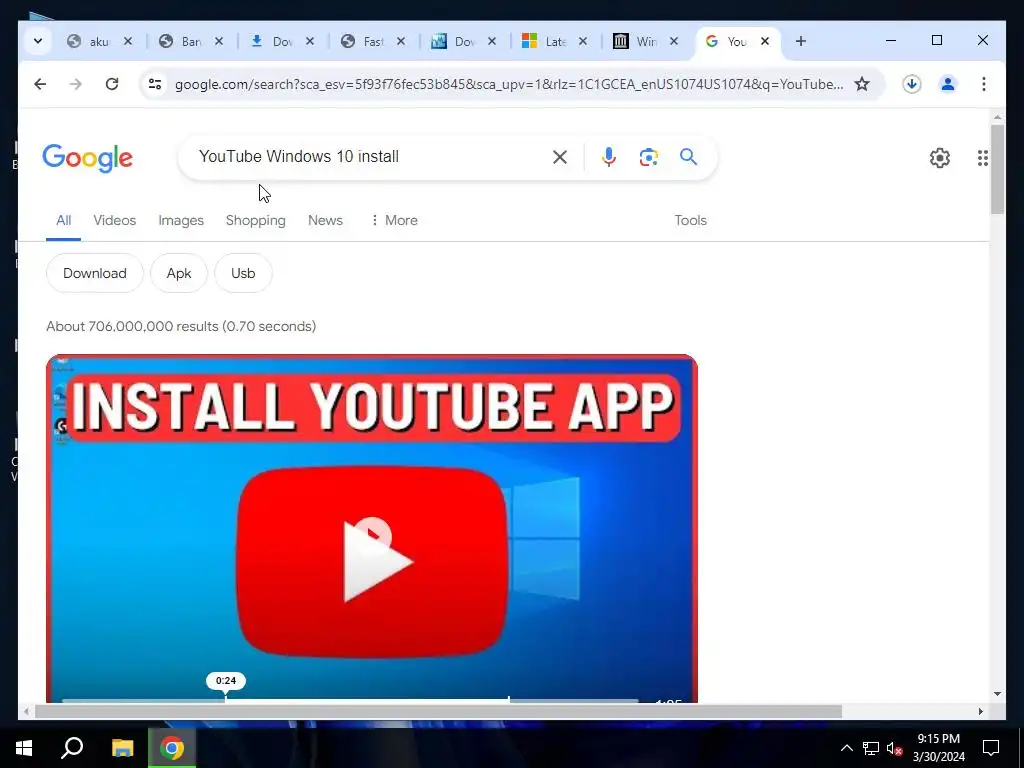The height and width of the screenshot is (768, 1024).
Task: Close the 'aku' tab
Action: pyautogui.click(x=128, y=41)
